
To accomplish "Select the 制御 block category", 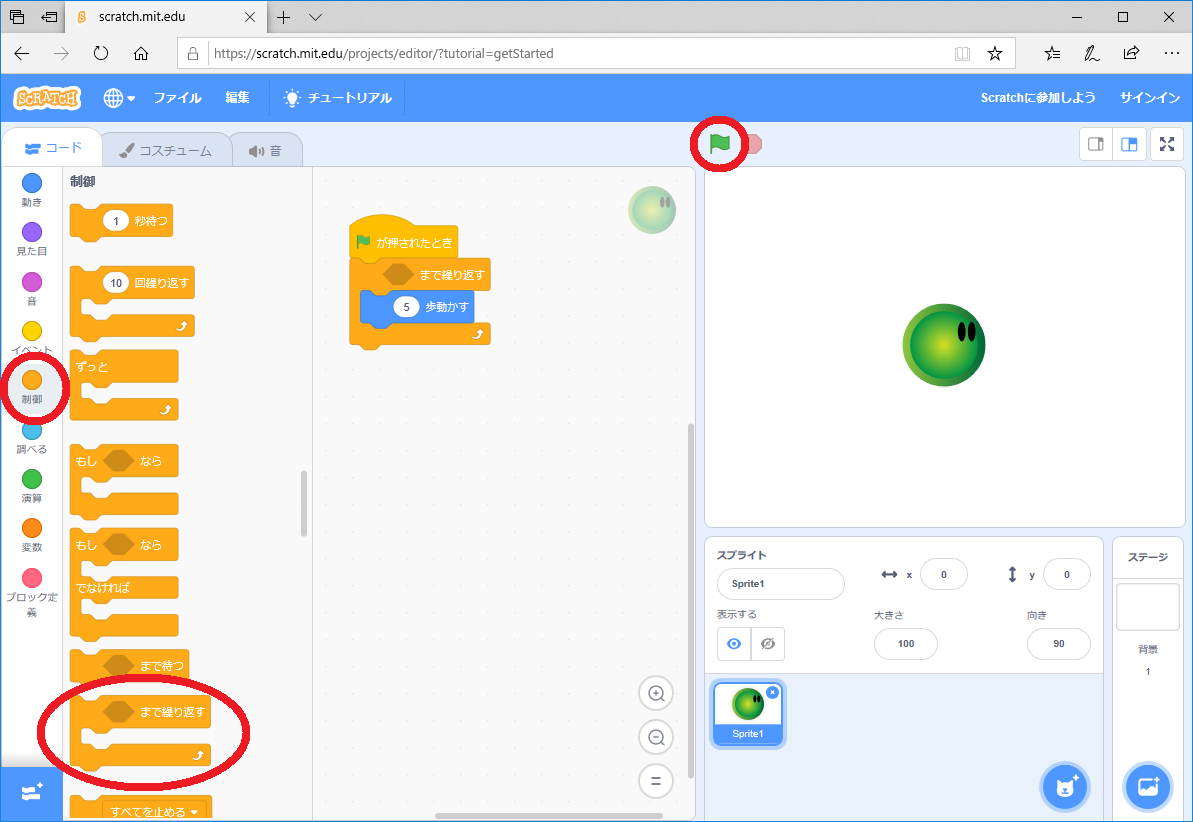I will click(32, 387).
